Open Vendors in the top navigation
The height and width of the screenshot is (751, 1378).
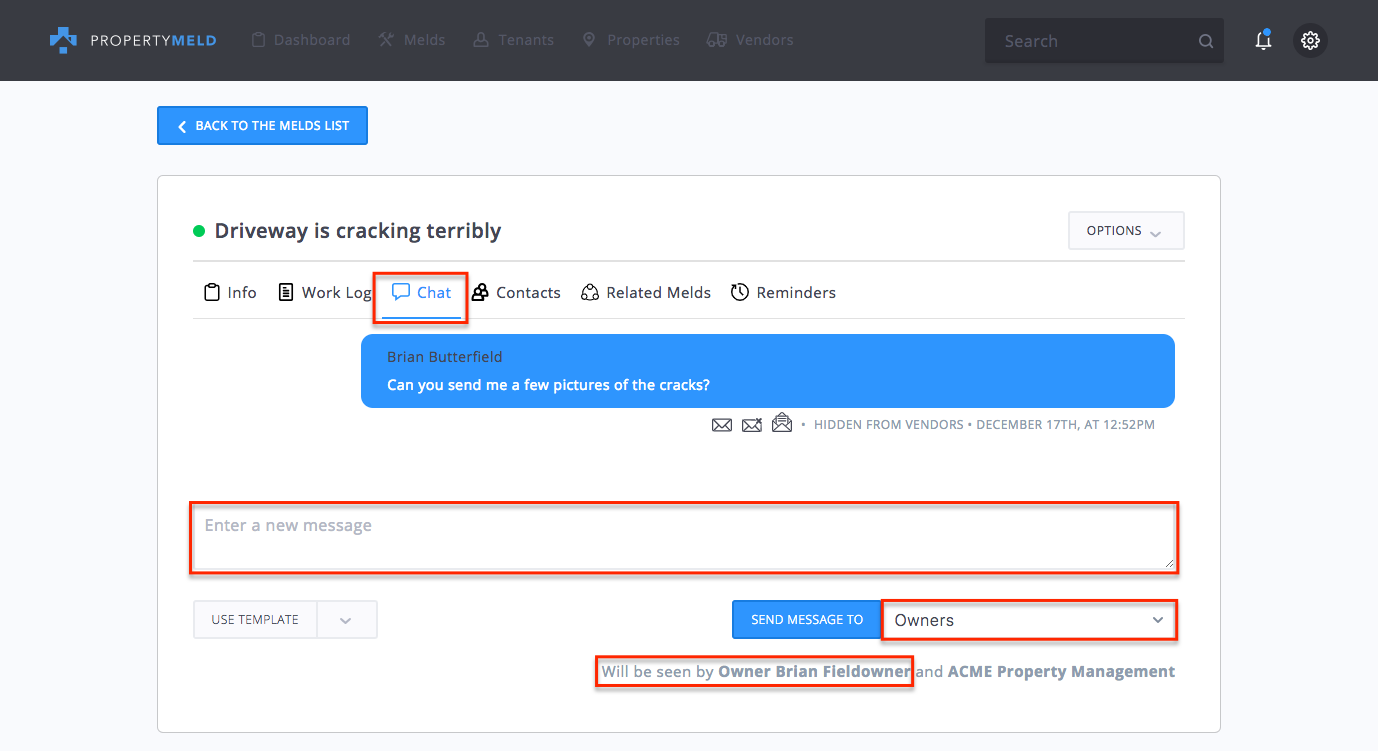[750, 40]
